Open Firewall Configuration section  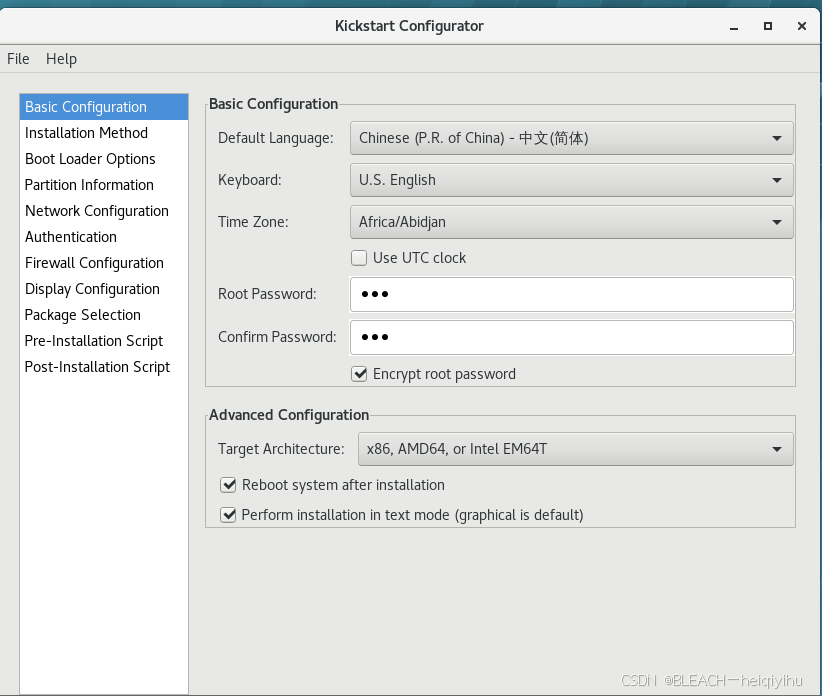pos(104,263)
